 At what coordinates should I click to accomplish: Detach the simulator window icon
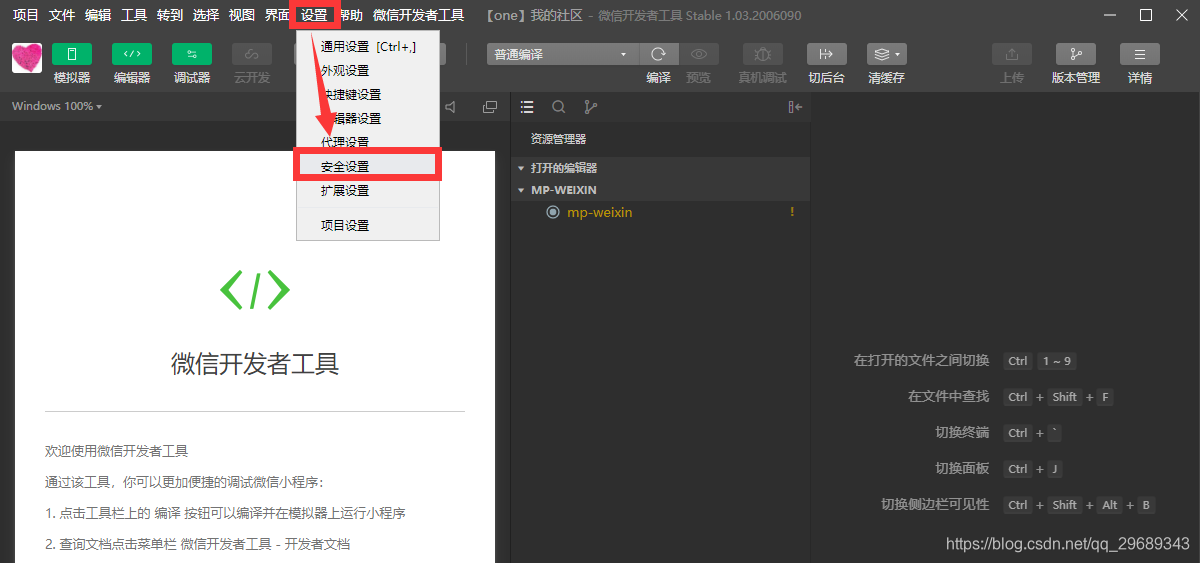tap(490, 107)
